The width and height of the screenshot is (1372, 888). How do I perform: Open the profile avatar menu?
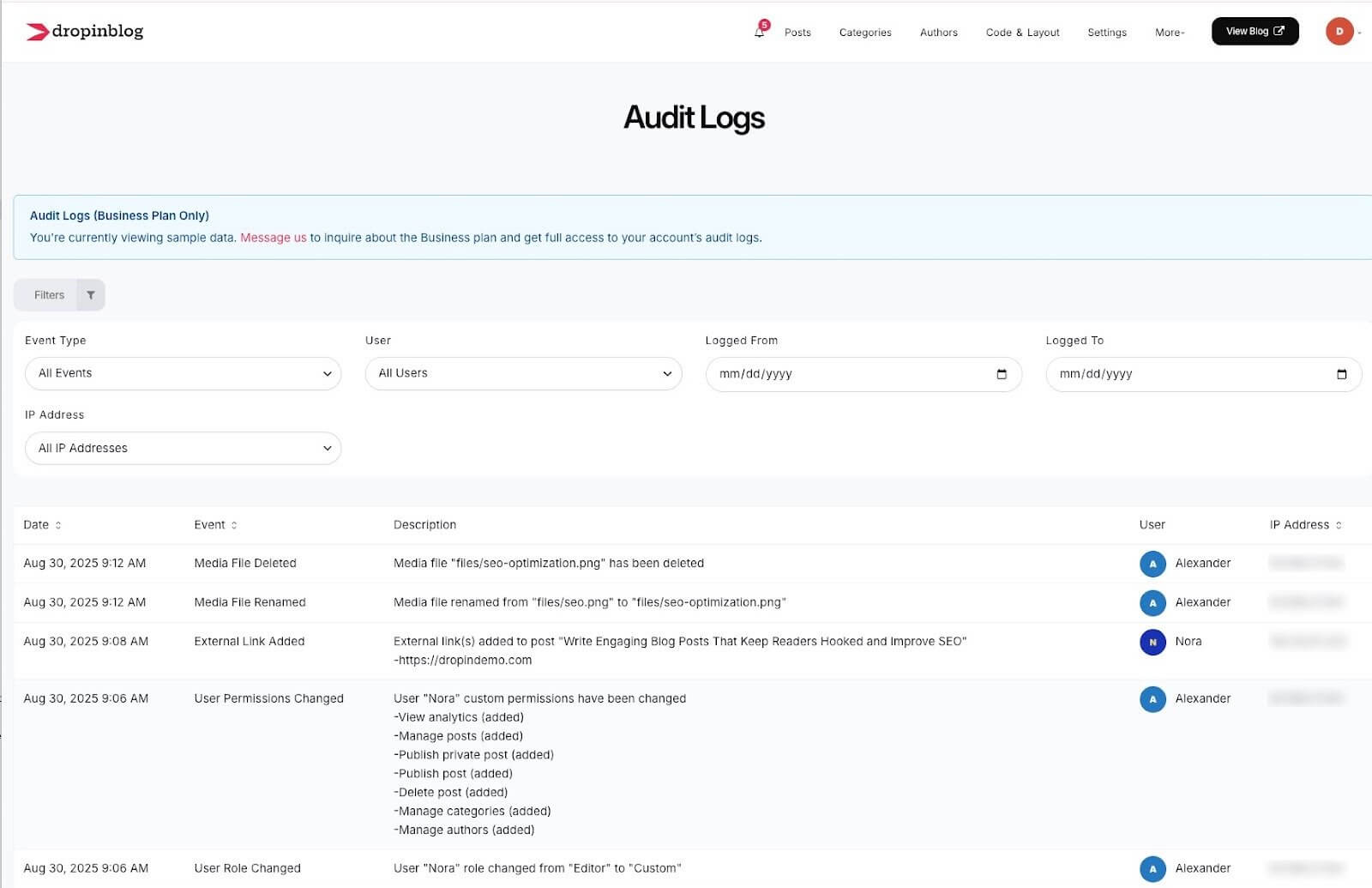point(1339,31)
